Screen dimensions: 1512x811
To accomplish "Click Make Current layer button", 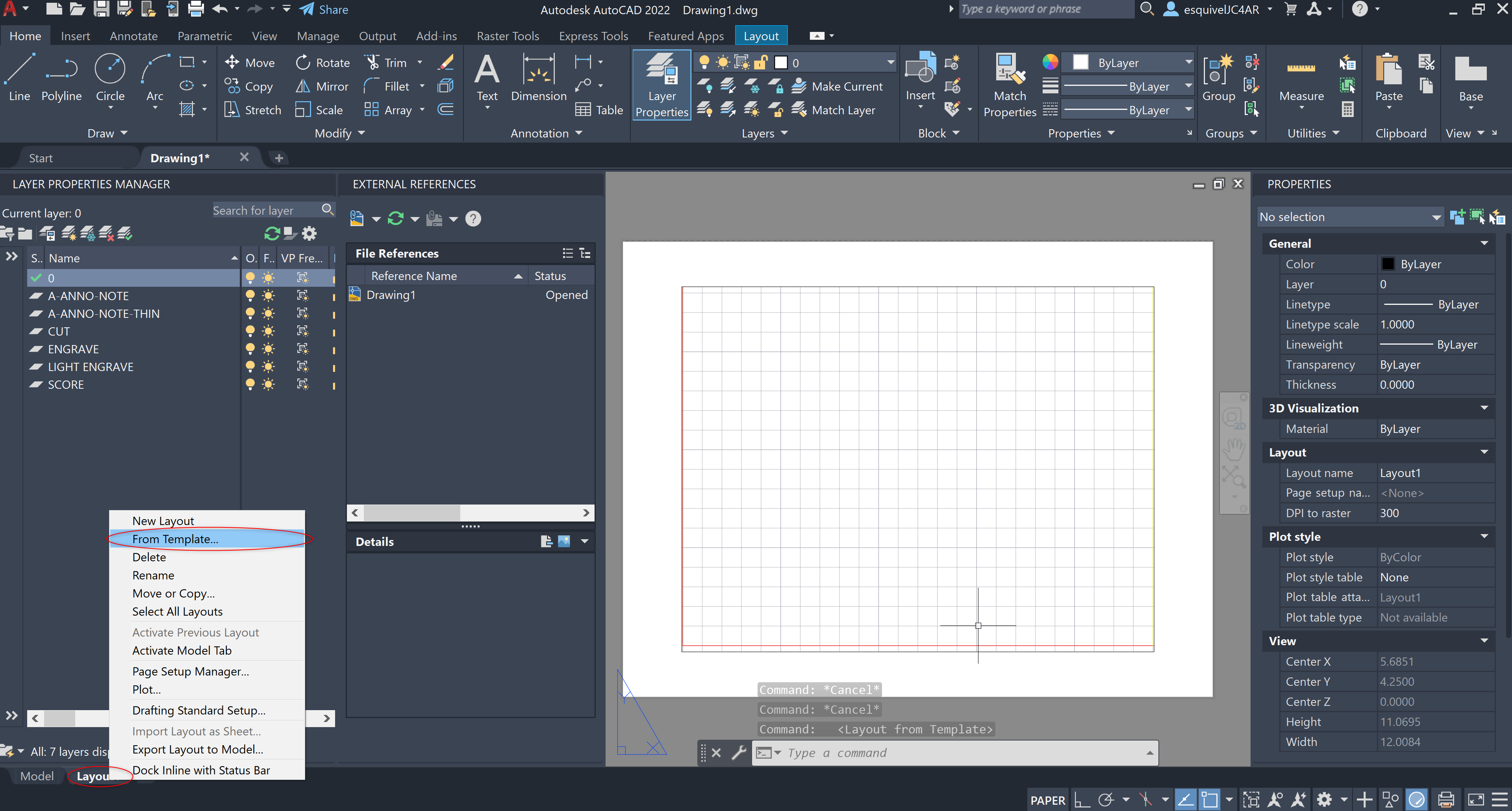I will coord(837,86).
